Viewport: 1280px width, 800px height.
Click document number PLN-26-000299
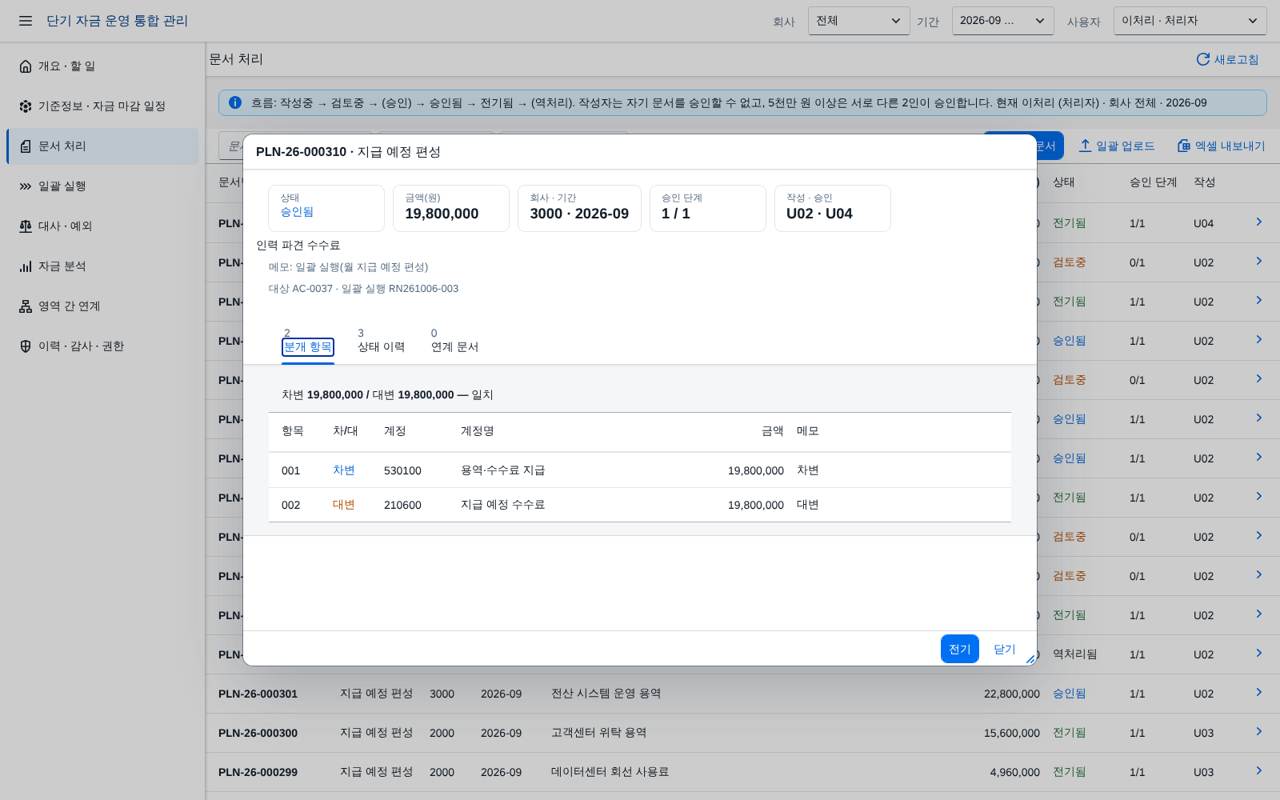pyautogui.click(x=258, y=772)
